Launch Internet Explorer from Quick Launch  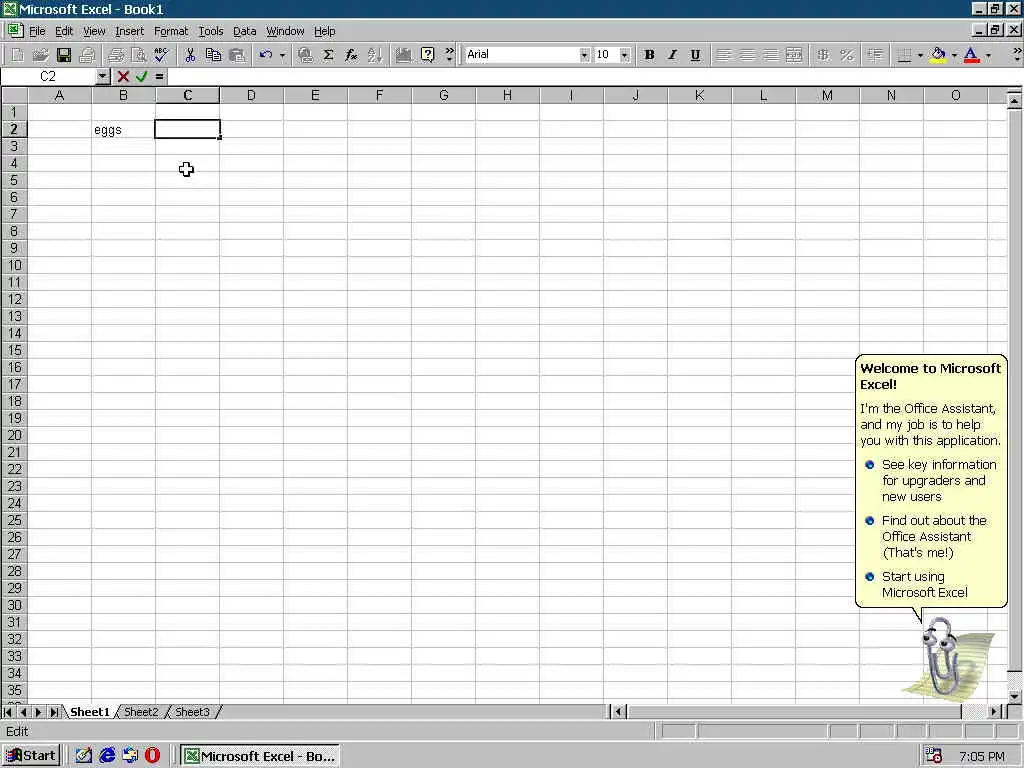(107, 756)
